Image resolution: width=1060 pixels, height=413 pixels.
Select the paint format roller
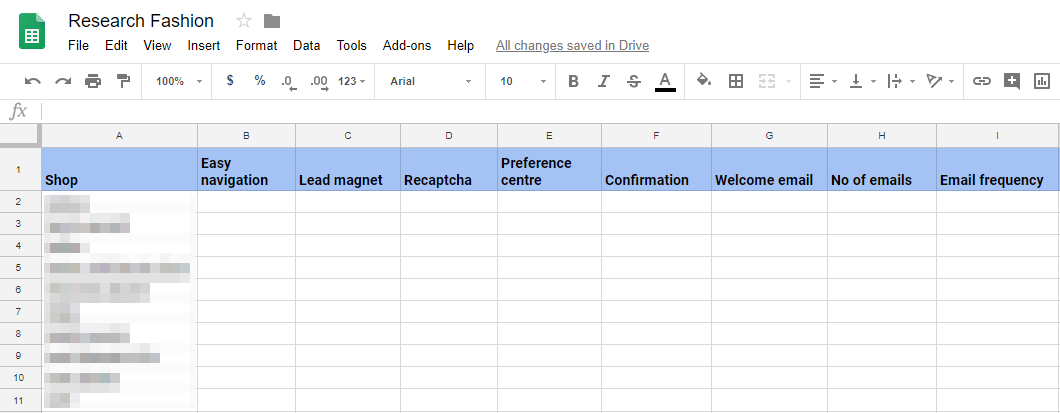123,81
